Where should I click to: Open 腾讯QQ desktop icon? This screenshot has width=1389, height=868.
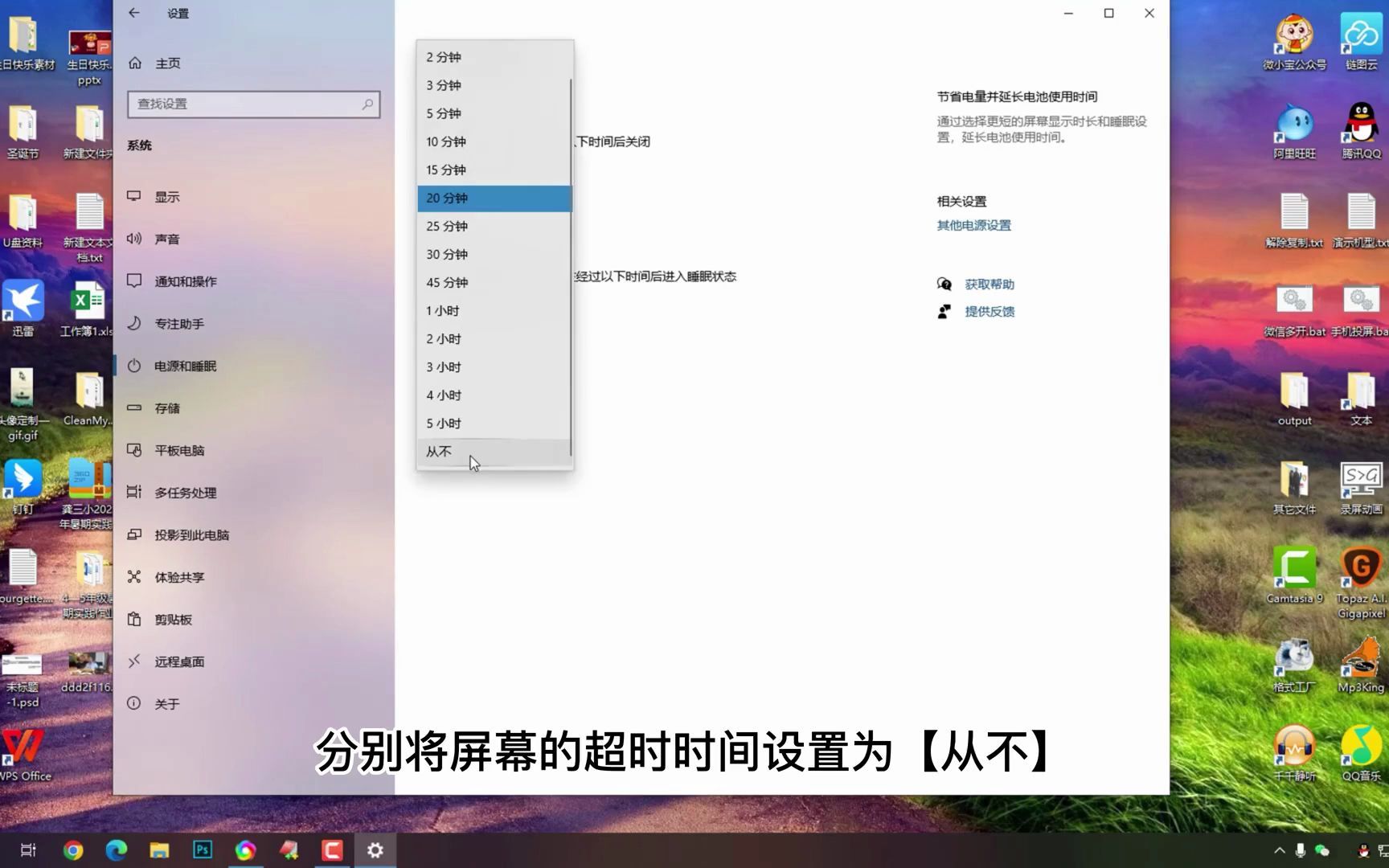point(1361,131)
